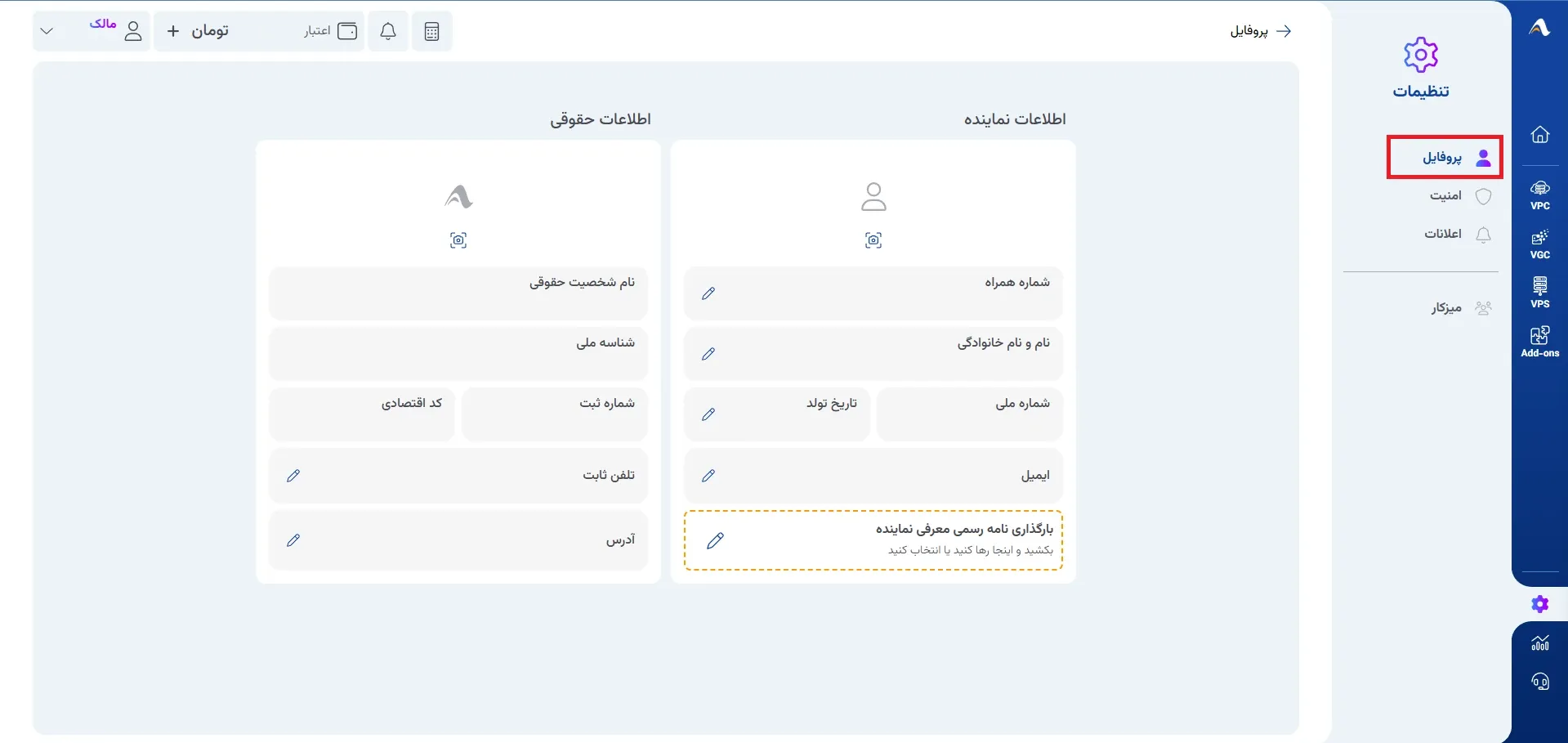Open the Add-ons section in the sidebar
1568x743 pixels.
(x=1539, y=342)
